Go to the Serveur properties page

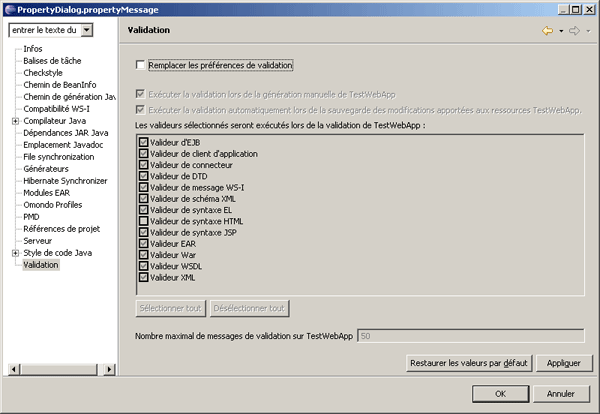38,241
